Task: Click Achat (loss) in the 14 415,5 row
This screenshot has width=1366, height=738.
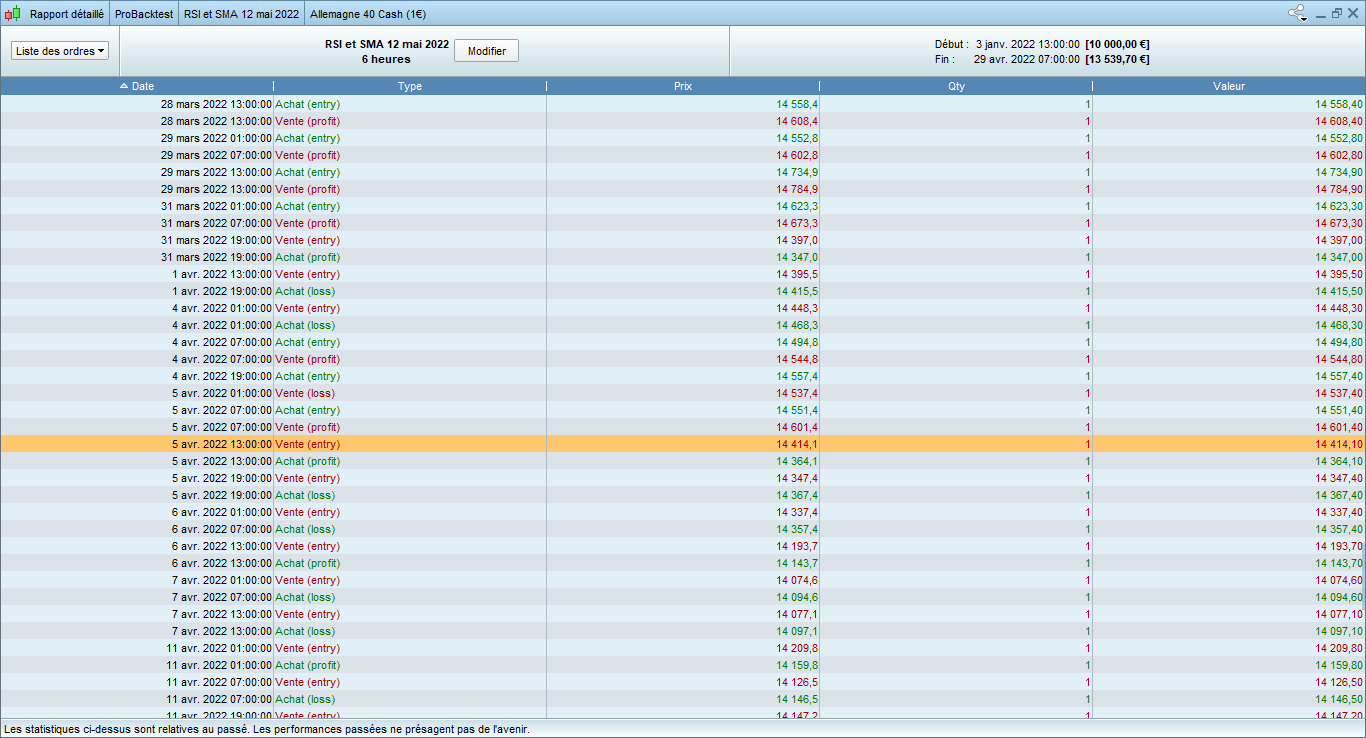Action: [x=305, y=291]
